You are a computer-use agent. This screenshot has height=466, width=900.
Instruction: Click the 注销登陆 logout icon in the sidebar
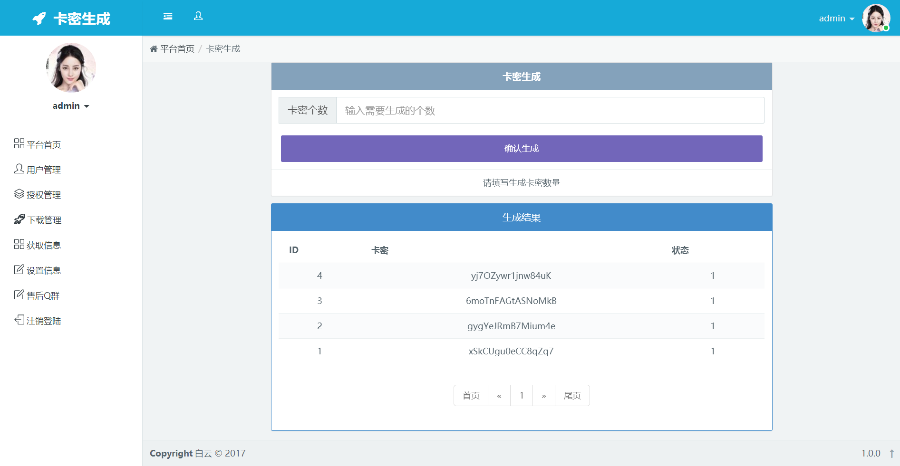pyautogui.click(x=18, y=320)
